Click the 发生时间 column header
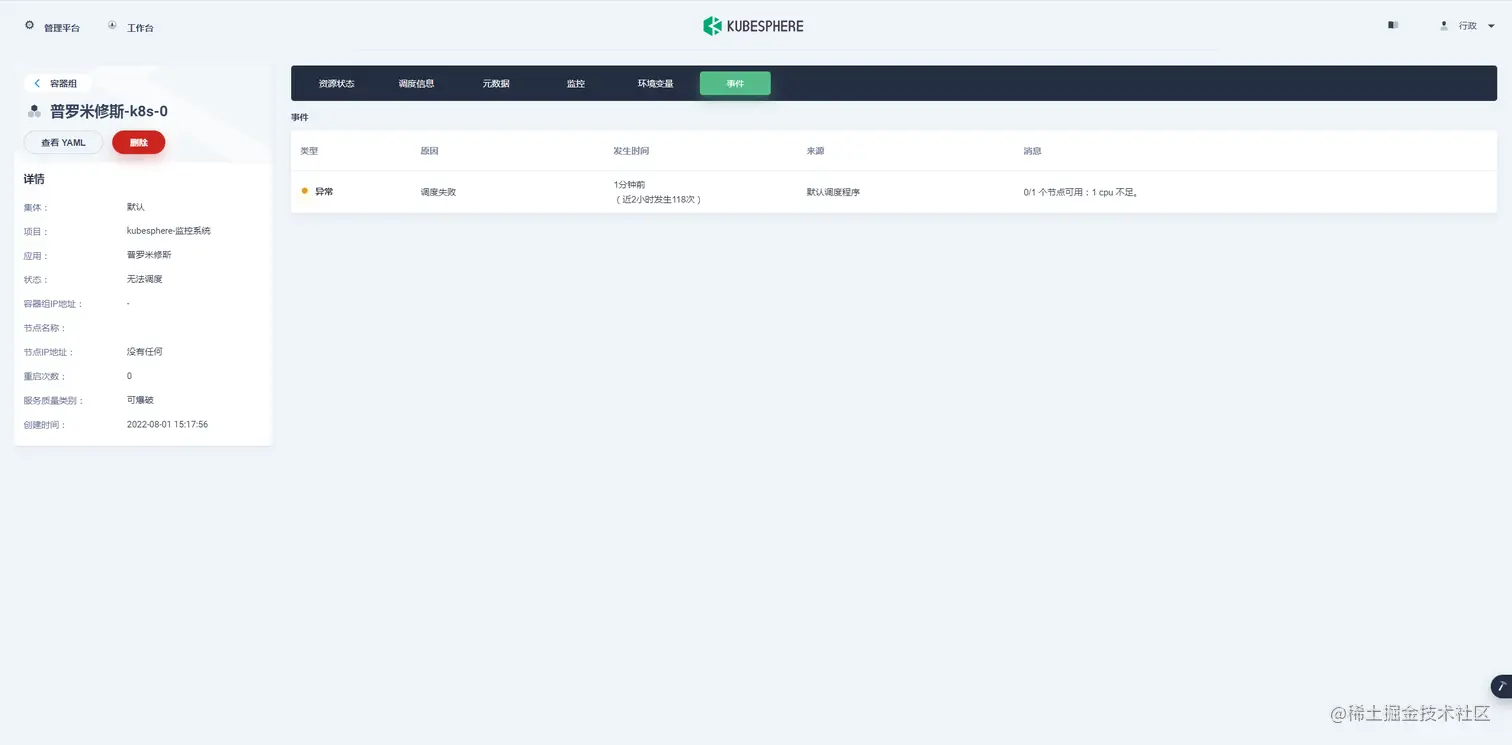This screenshot has height=745, width=1512. tap(631, 151)
